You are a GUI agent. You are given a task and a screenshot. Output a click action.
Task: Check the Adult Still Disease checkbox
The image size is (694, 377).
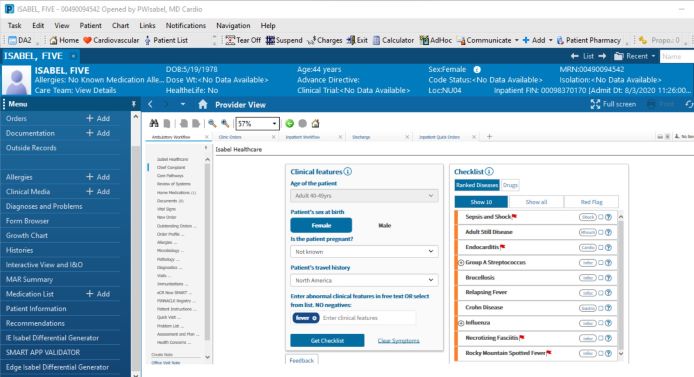[x=601, y=232]
